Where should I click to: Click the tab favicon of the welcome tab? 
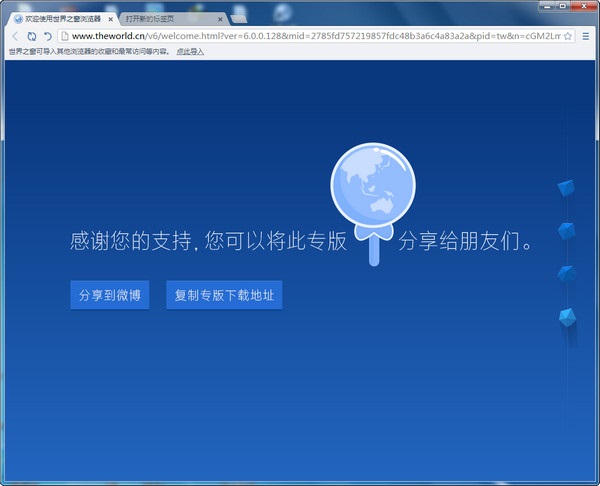(x=18, y=19)
